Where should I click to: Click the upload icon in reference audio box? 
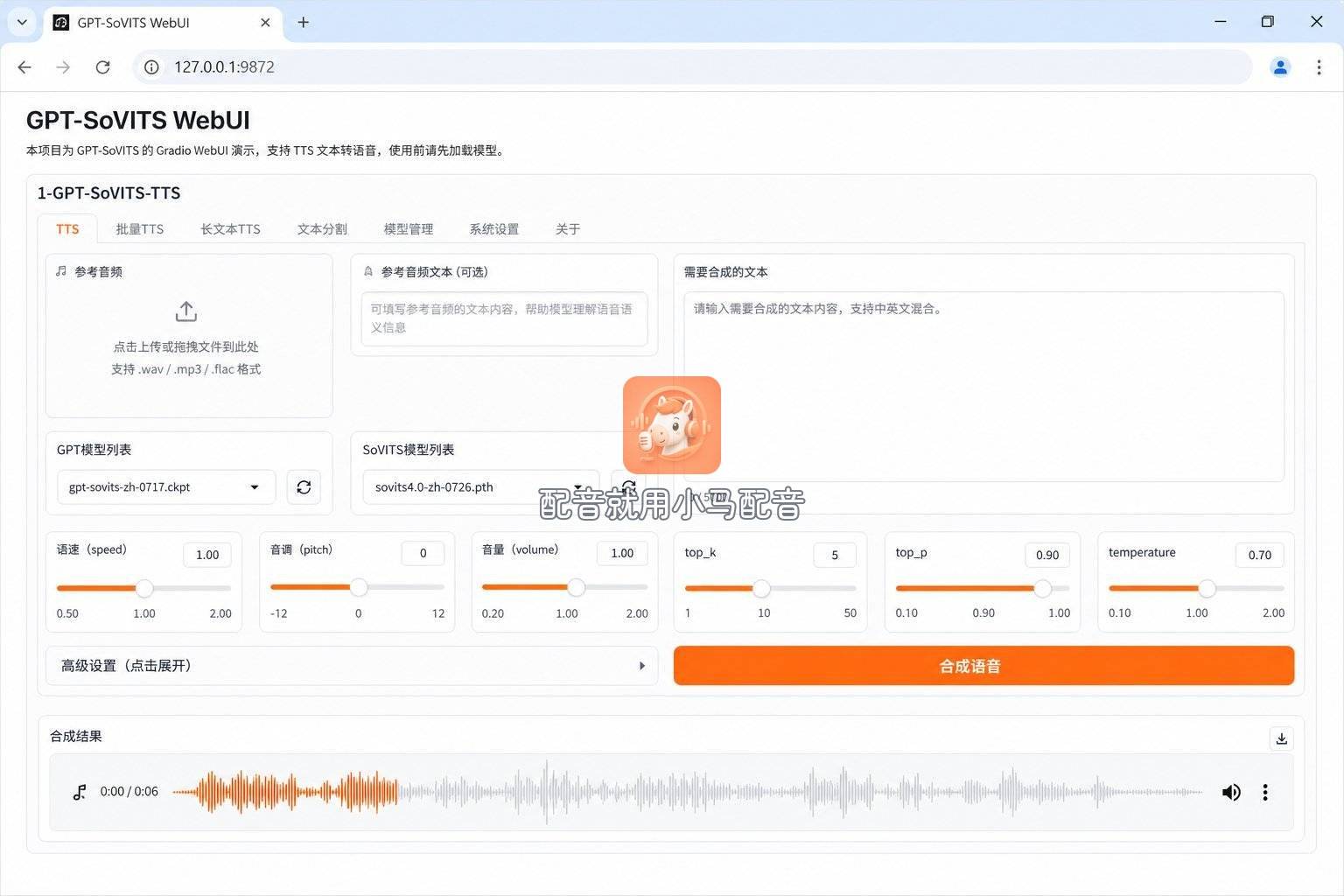coord(186,311)
